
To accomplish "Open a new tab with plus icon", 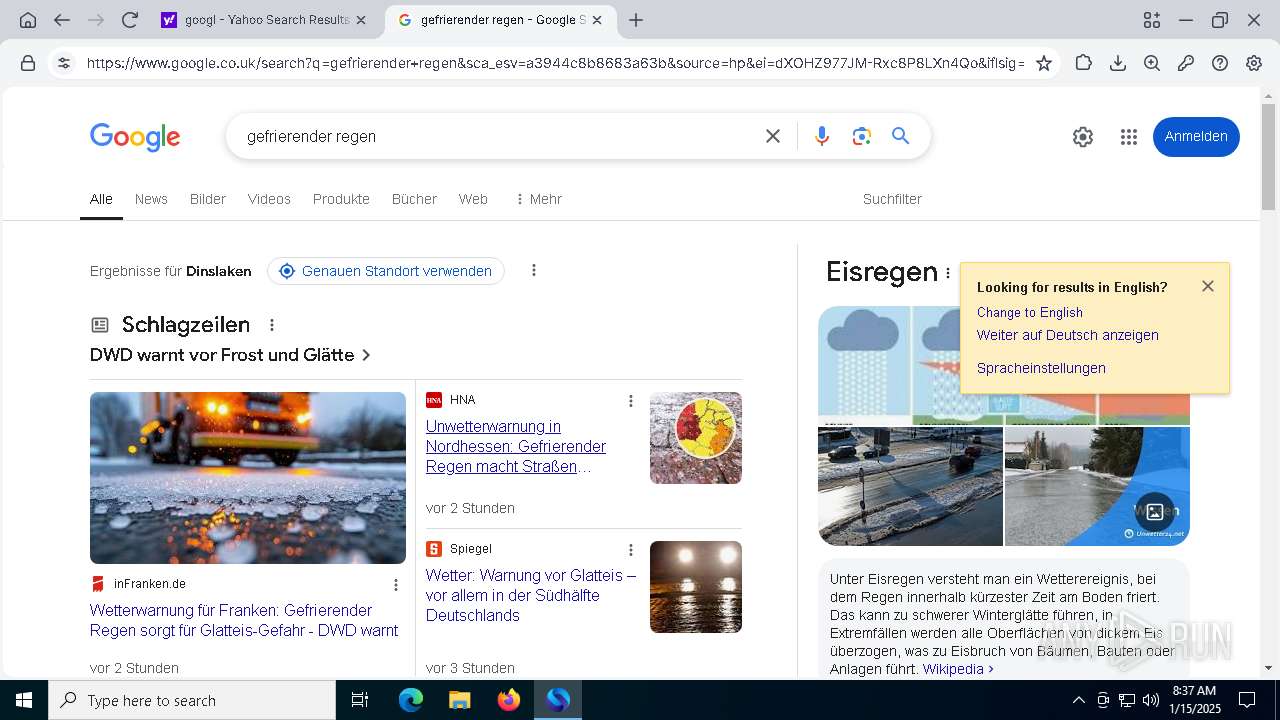I will [x=636, y=20].
